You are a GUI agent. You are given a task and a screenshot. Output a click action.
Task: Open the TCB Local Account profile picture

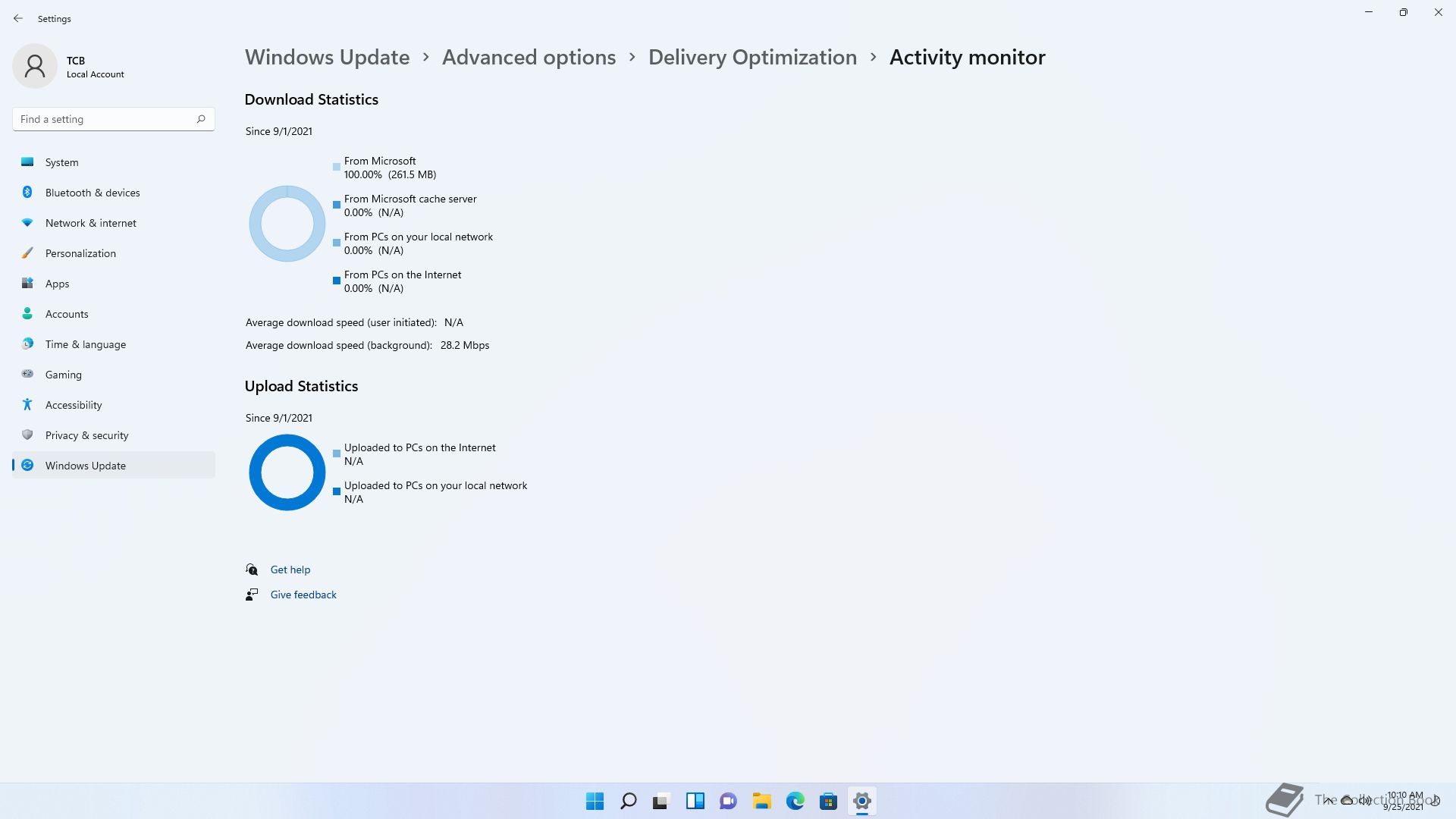tap(35, 66)
